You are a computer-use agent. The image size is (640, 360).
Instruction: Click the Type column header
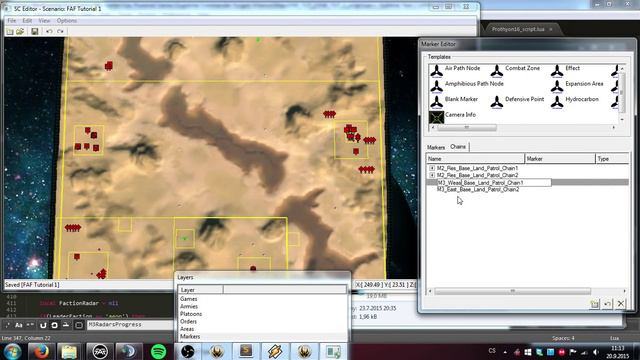(612, 159)
